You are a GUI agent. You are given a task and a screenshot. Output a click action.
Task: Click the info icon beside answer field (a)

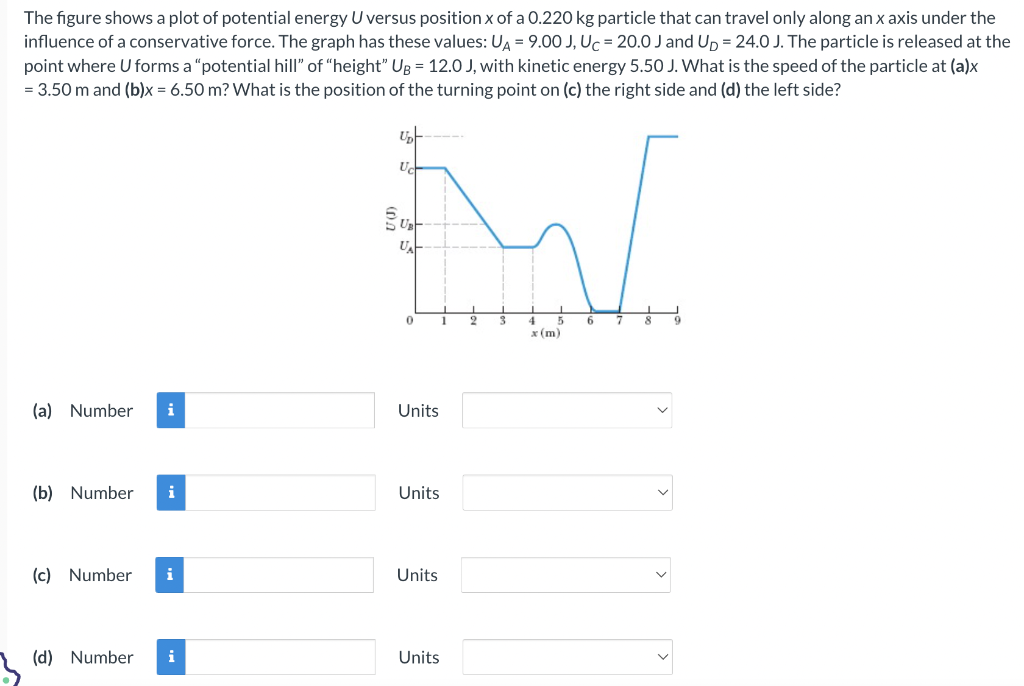(170, 410)
